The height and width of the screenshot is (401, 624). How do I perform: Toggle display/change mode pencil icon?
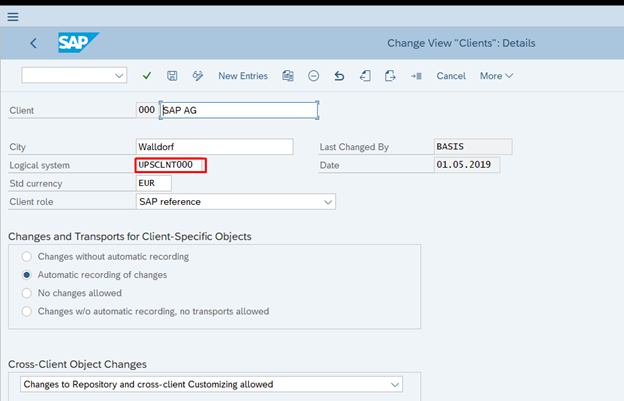click(198, 76)
